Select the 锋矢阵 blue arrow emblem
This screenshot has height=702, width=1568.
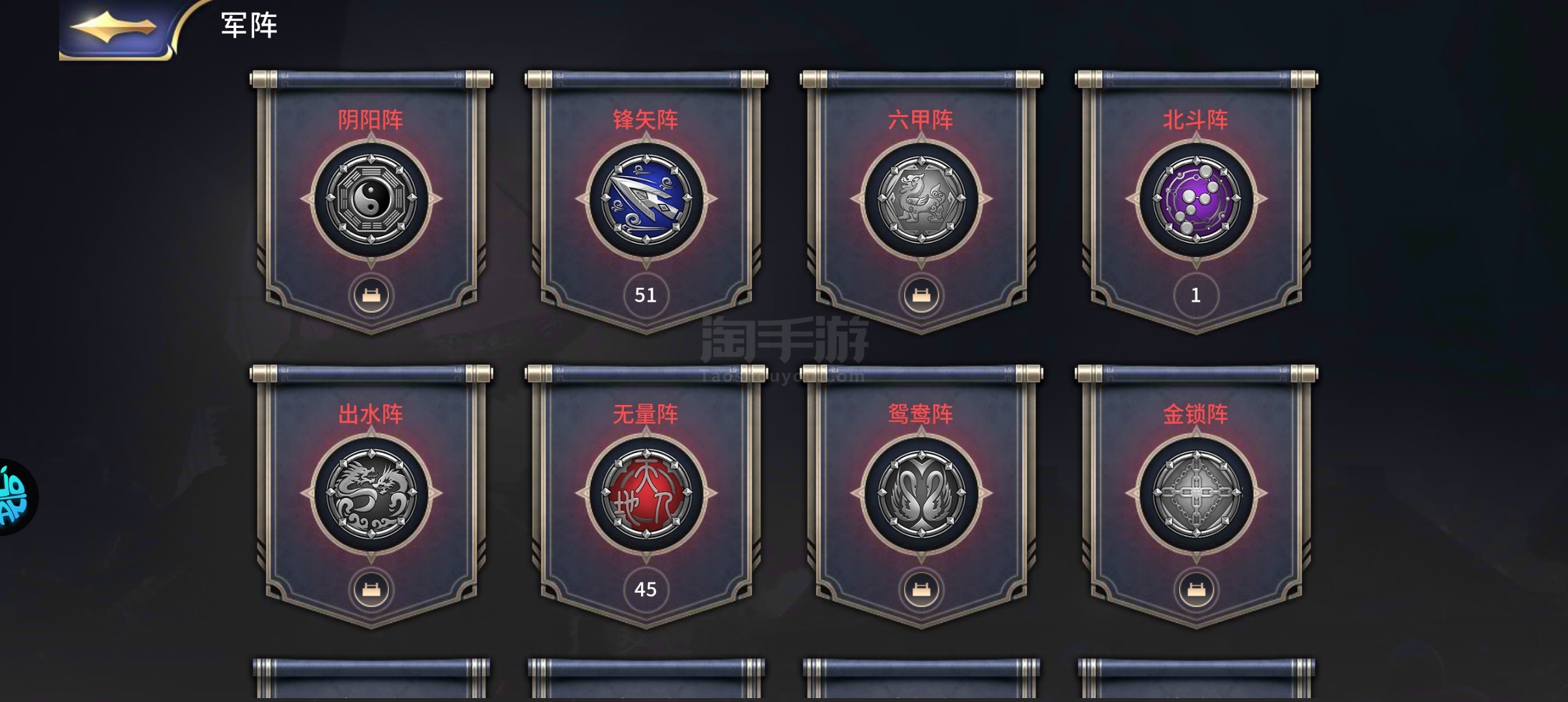(646, 199)
